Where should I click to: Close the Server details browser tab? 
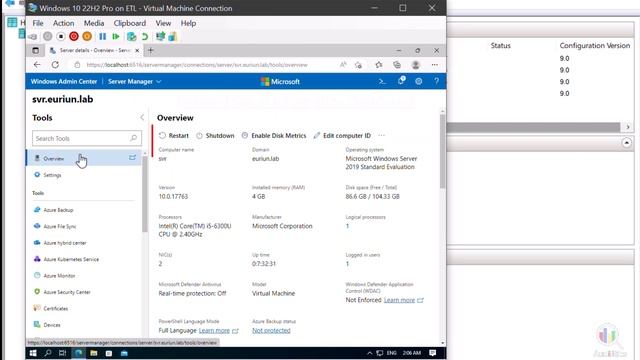tap(137, 50)
